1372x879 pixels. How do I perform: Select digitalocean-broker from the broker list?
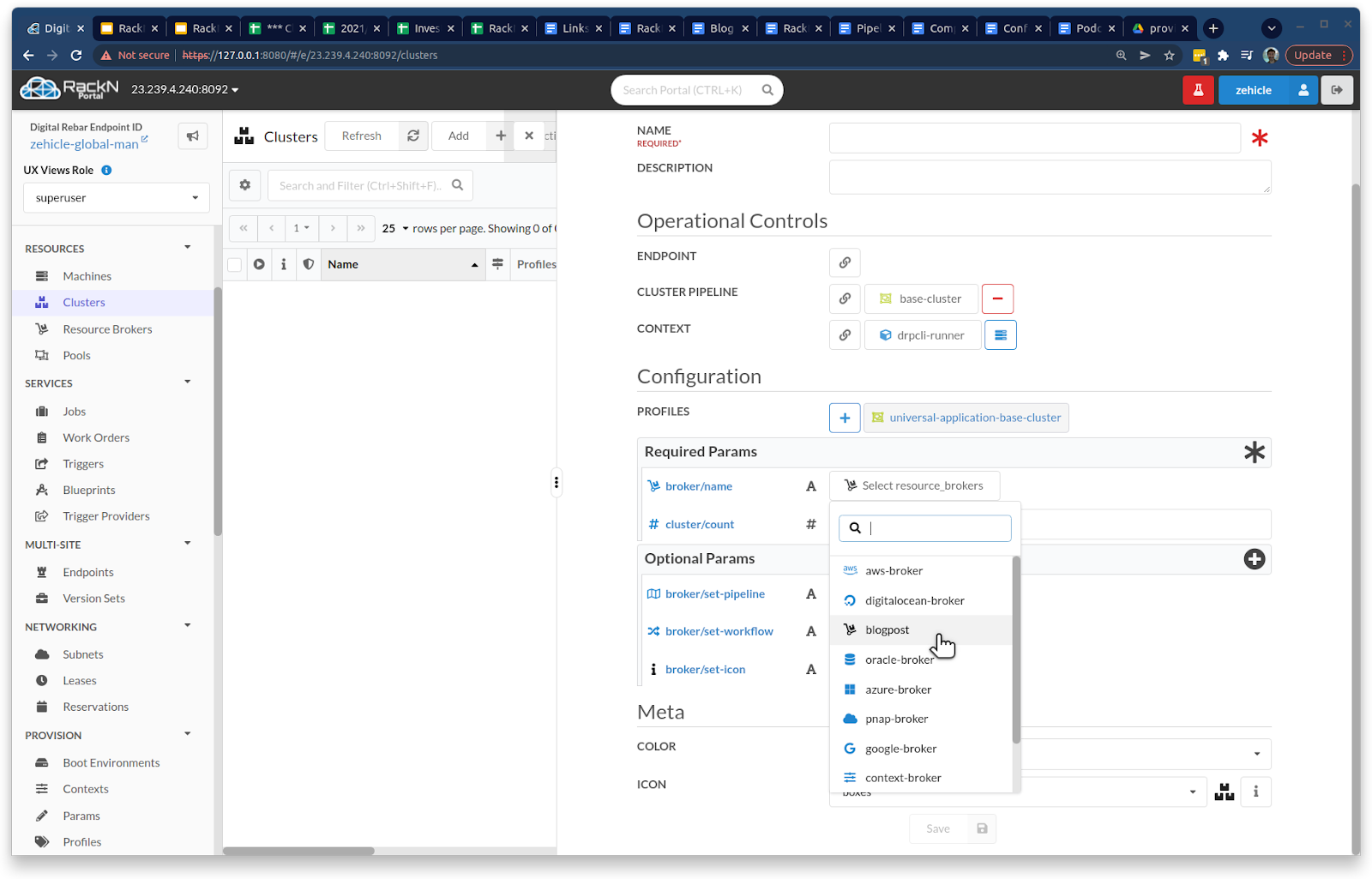pyautogui.click(x=922, y=600)
